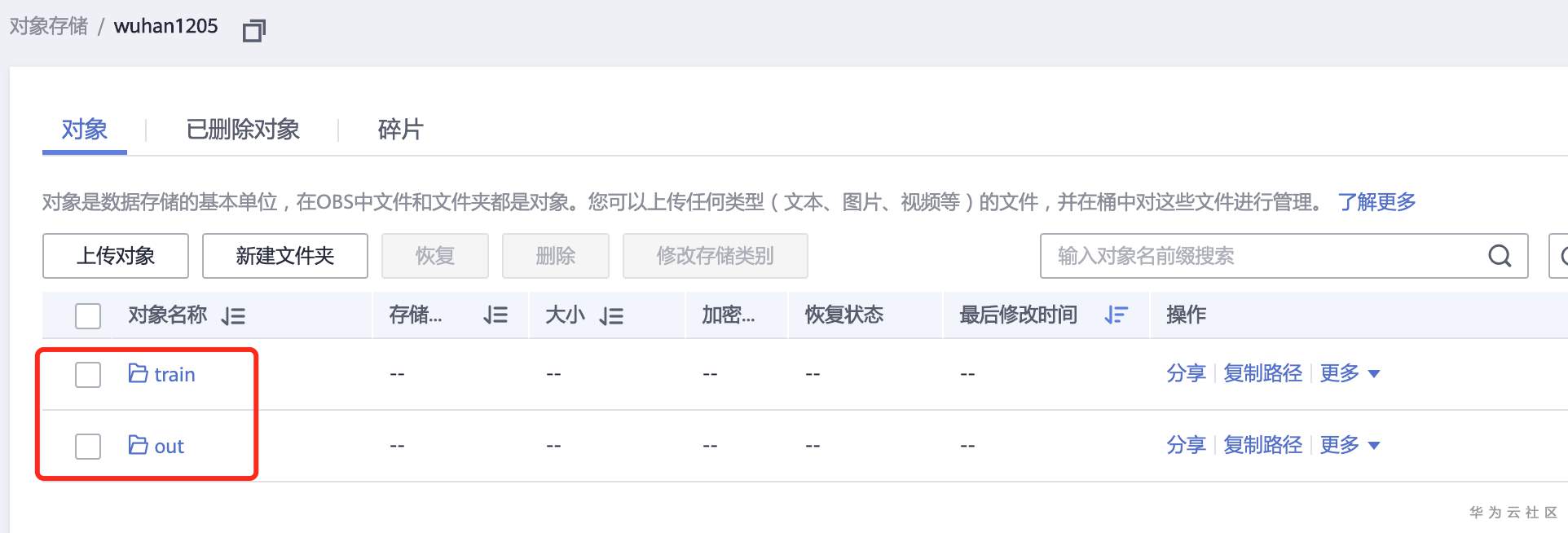Screen dimensions: 1568x533
Task: Check the out folder checkbox
Action: [88, 447]
